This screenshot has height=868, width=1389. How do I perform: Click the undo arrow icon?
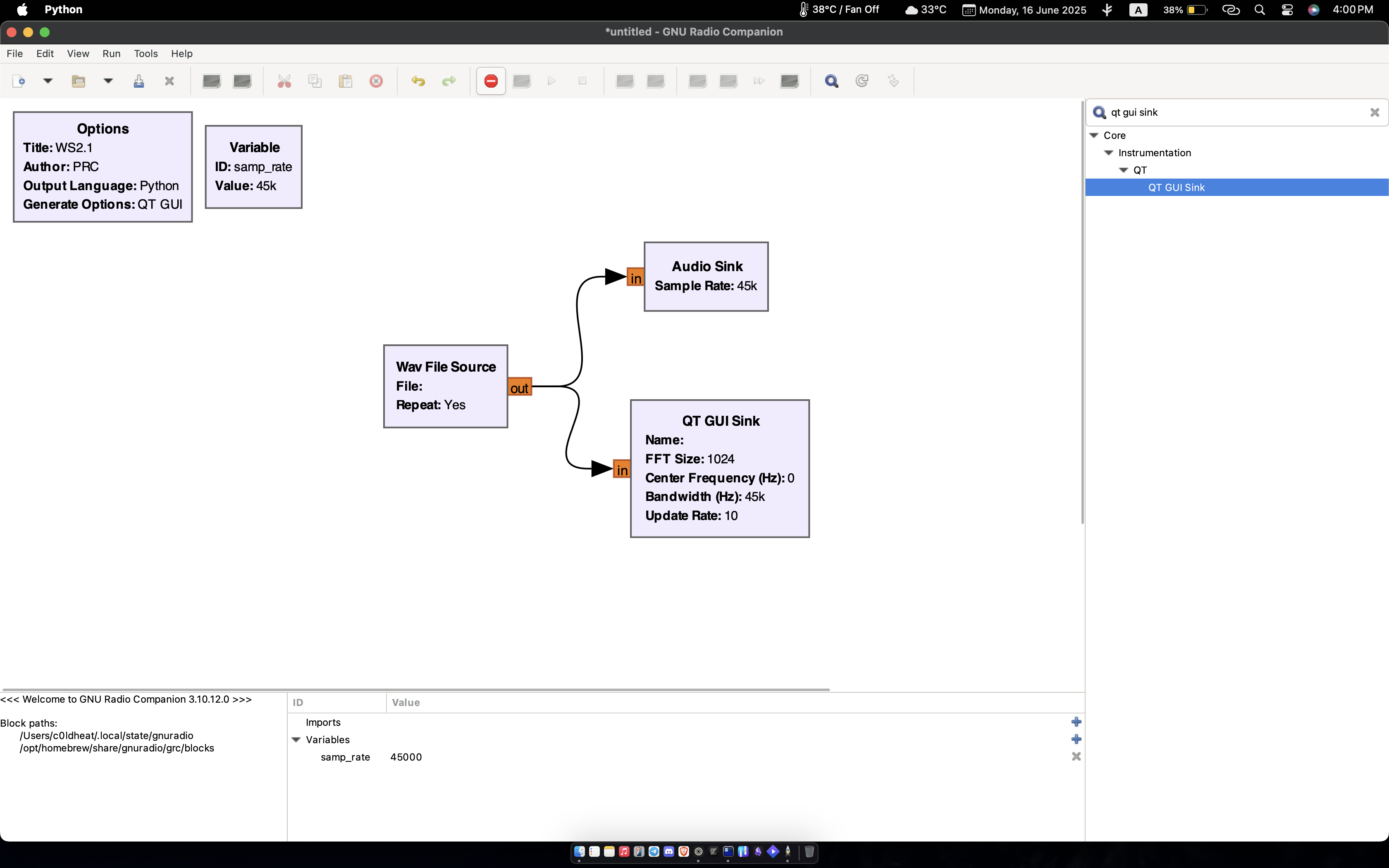pyautogui.click(x=418, y=81)
